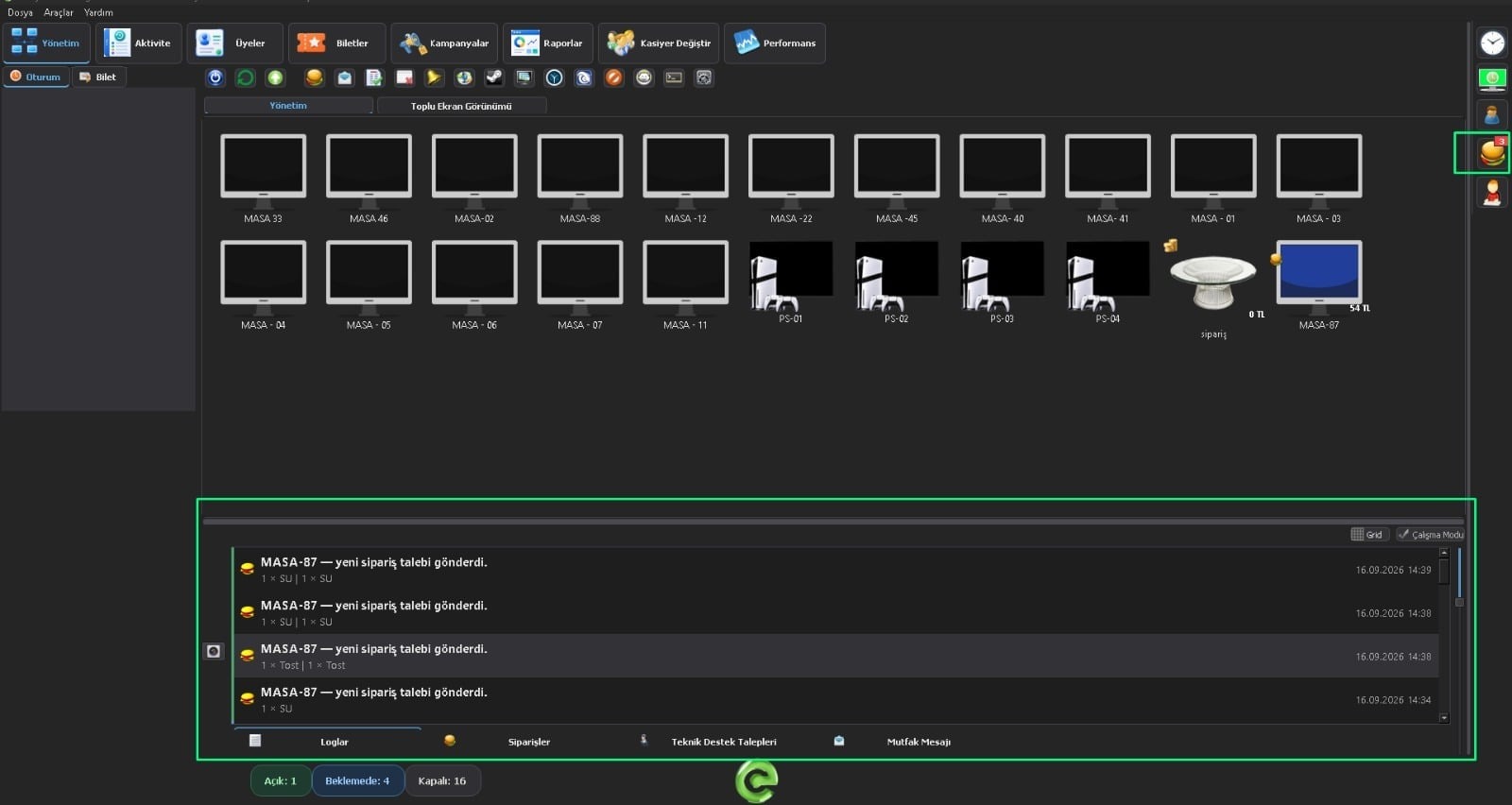Click the green circular logo at bottom
This screenshot has height=805, width=1512.
click(756, 781)
